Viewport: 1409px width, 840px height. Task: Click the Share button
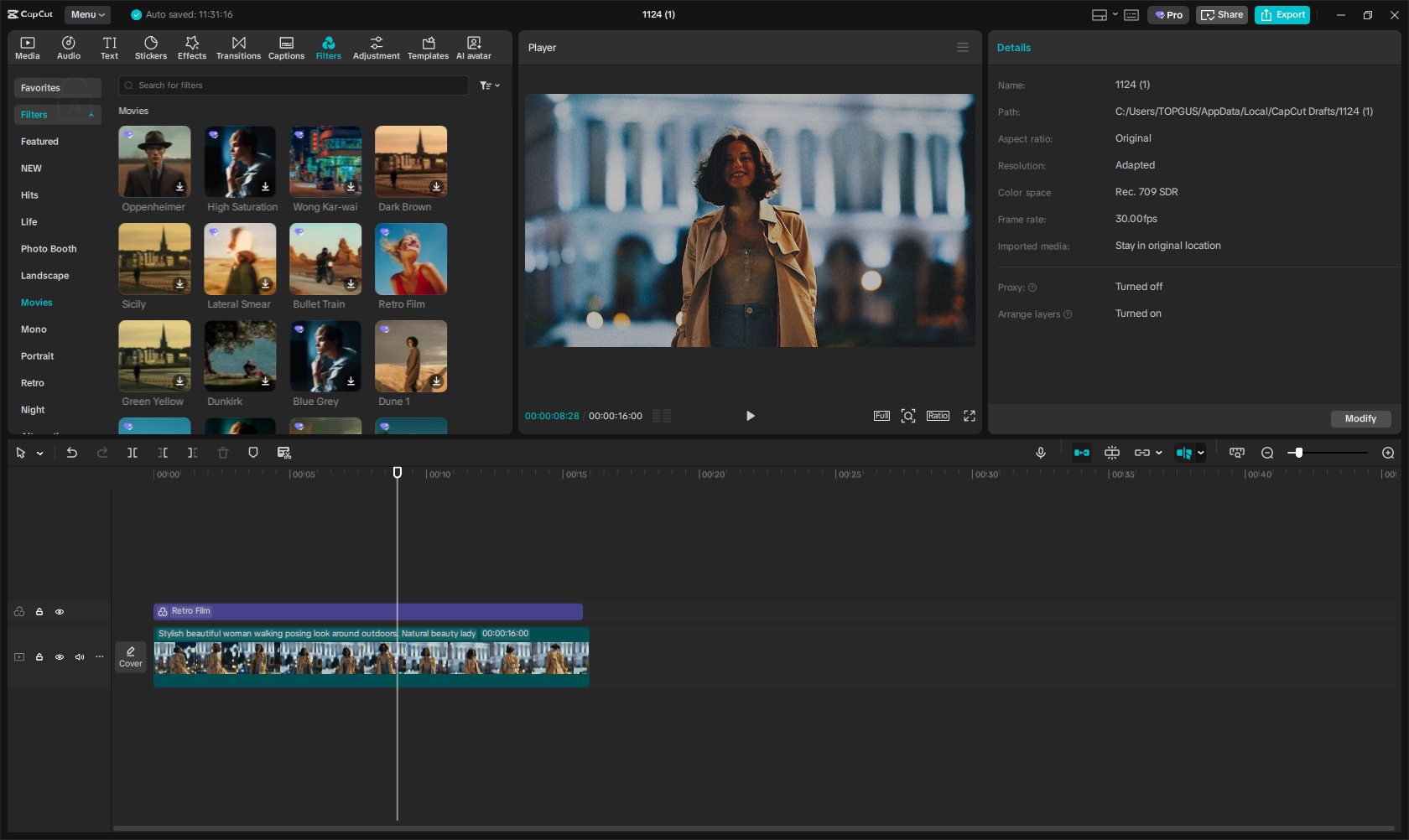coord(1222,15)
